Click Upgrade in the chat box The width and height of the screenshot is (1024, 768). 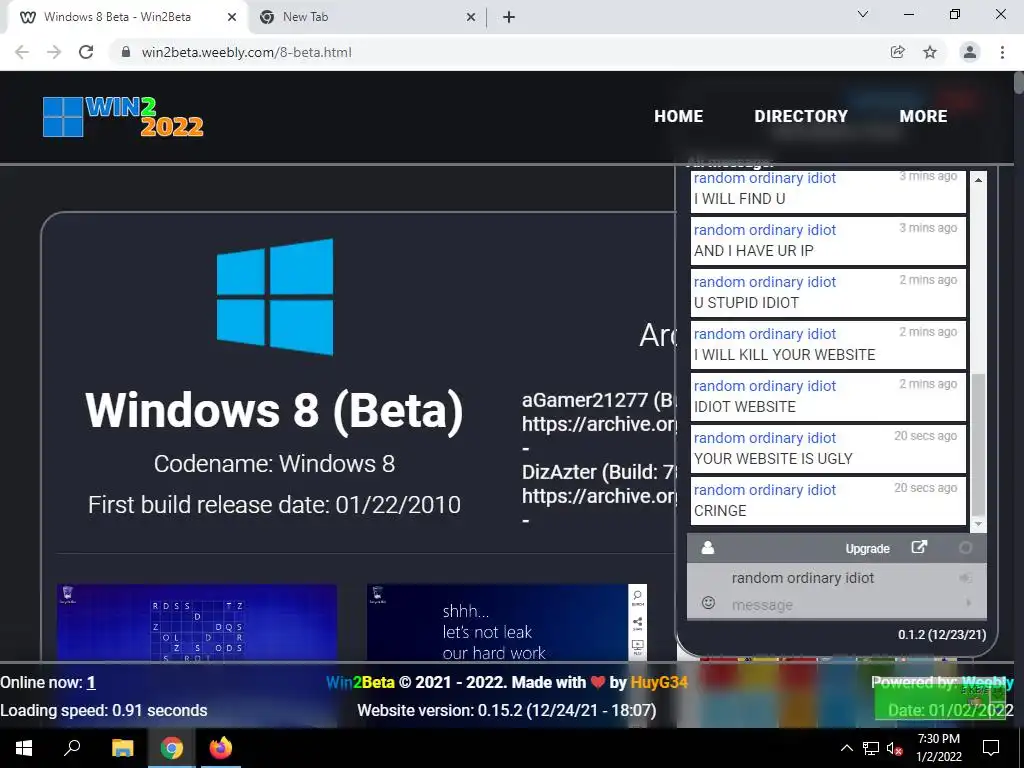[867, 549]
